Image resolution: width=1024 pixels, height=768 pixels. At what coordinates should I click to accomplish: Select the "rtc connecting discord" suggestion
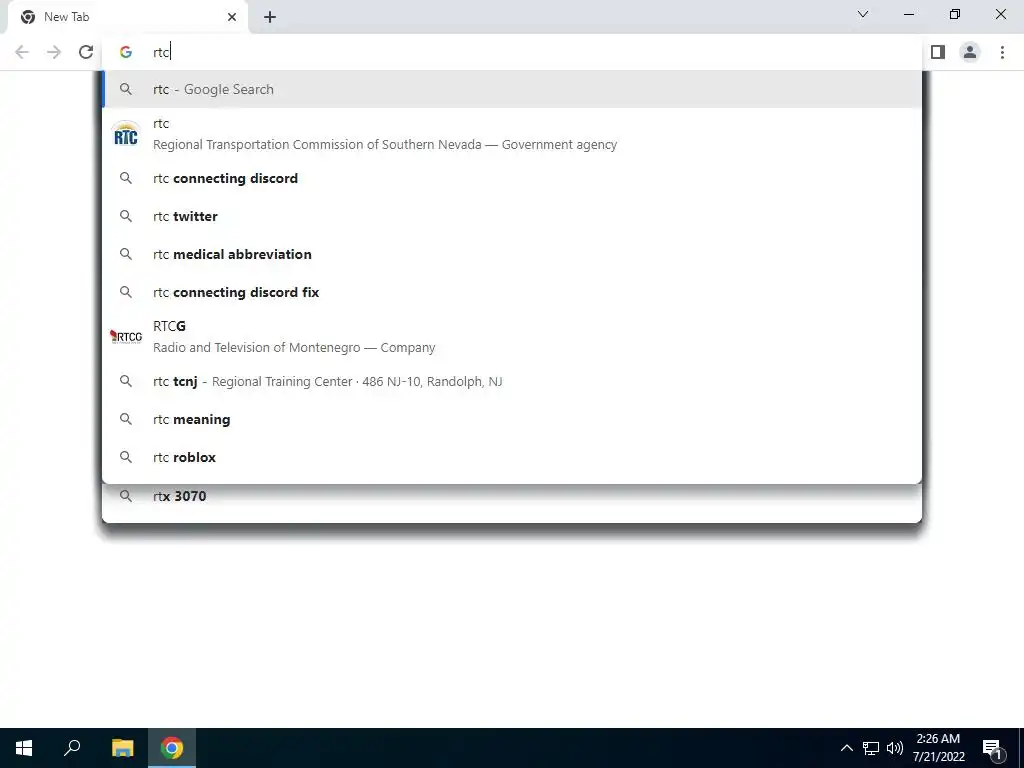click(x=512, y=178)
